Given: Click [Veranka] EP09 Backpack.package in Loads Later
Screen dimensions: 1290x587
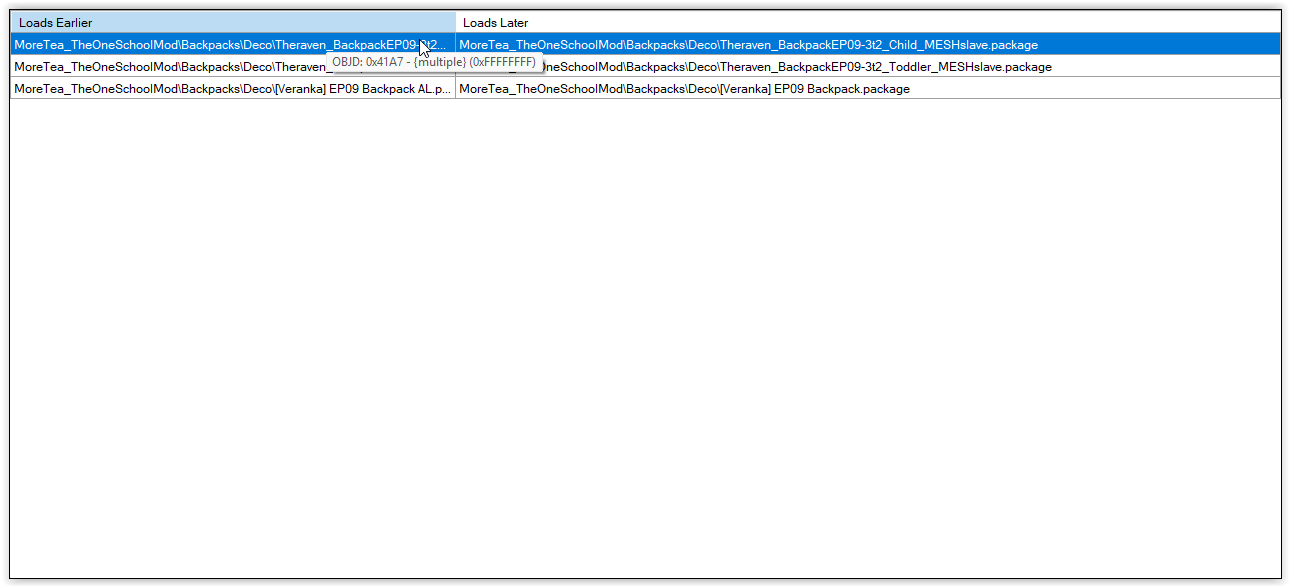Looking at the screenshot, I should click(684, 89).
